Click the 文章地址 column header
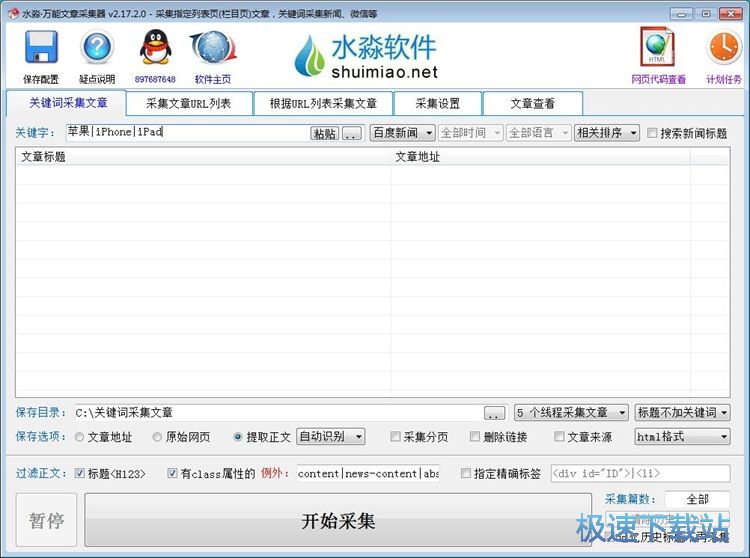The width and height of the screenshot is (750, 558). [540, 156]
